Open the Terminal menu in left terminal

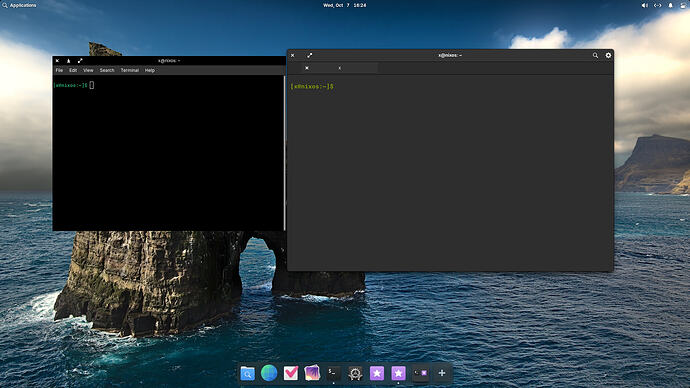(x=130, y=70)
